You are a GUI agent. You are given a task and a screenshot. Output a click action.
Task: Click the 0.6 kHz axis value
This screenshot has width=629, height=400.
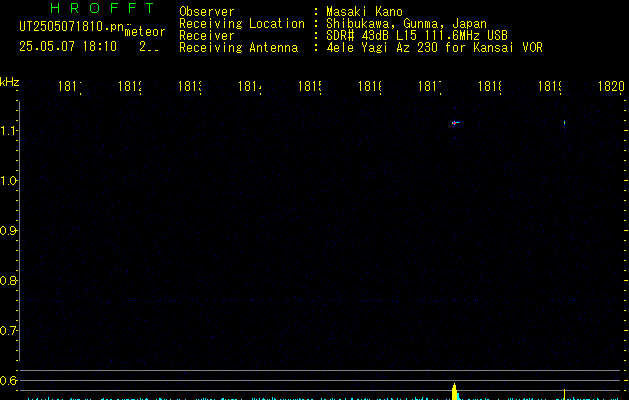click(8, 380)
